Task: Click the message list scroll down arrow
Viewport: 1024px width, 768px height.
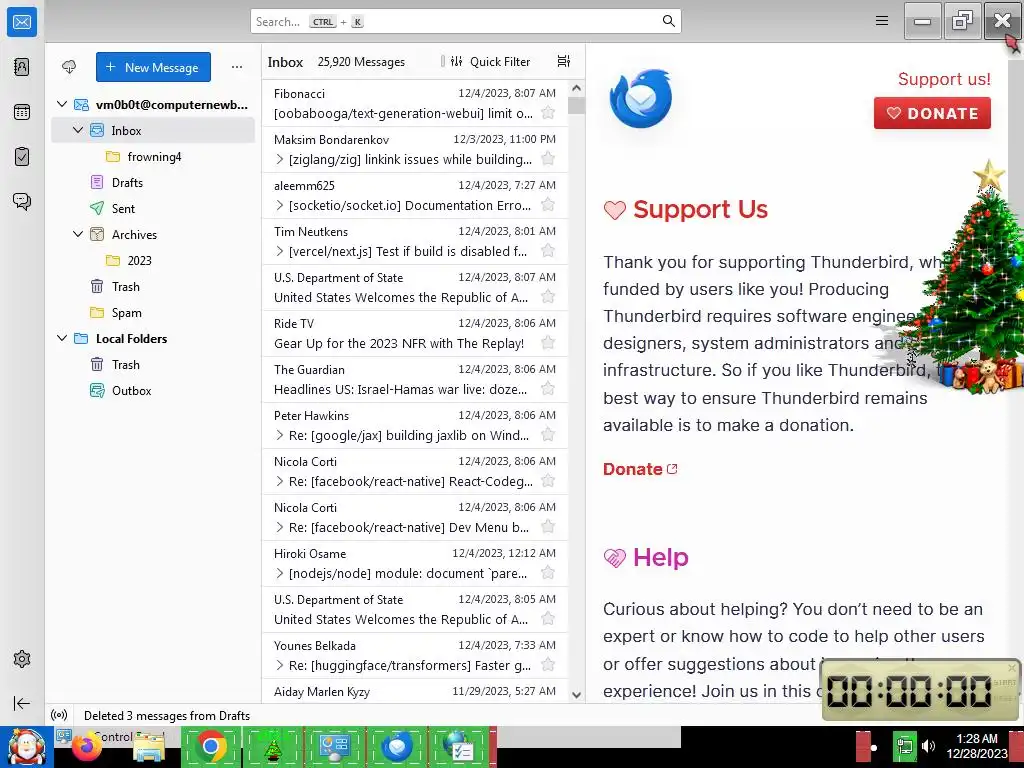Action: click(577, 695)
